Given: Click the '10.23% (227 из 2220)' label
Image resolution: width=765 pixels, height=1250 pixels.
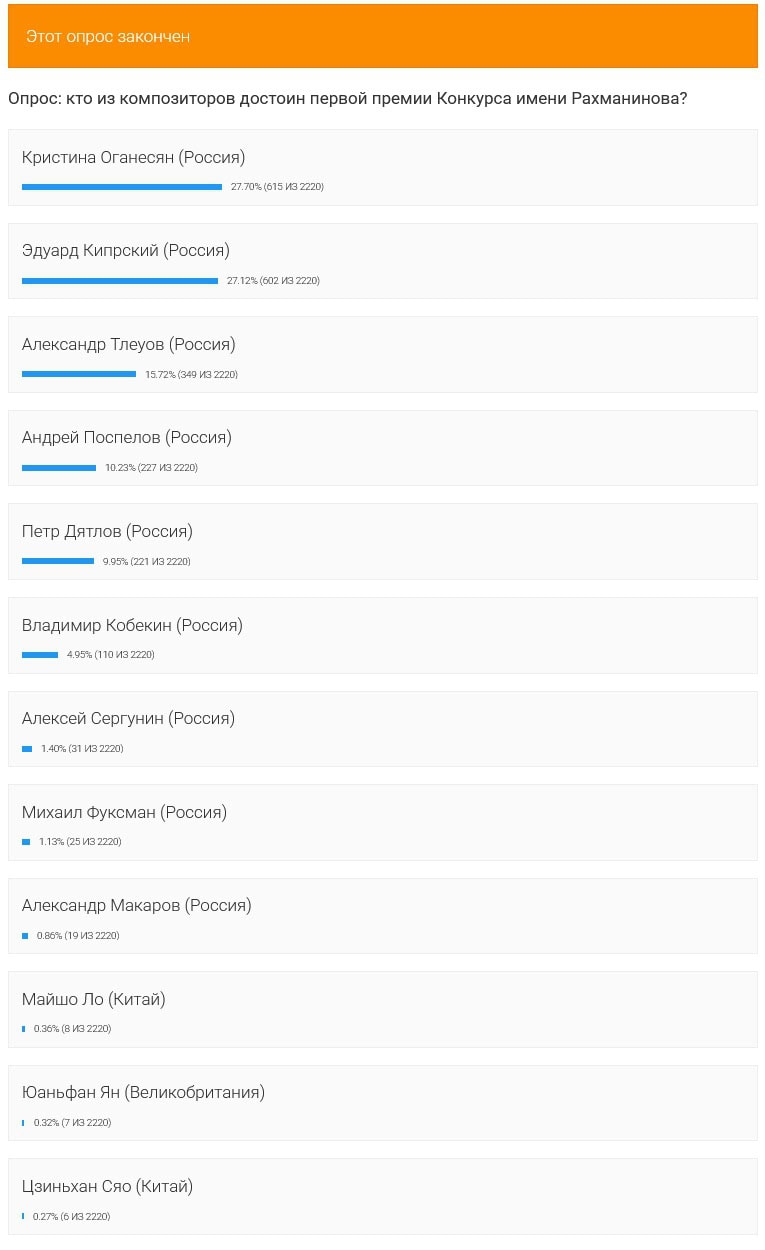Looking at the screenshot, I should pos(151,468).
